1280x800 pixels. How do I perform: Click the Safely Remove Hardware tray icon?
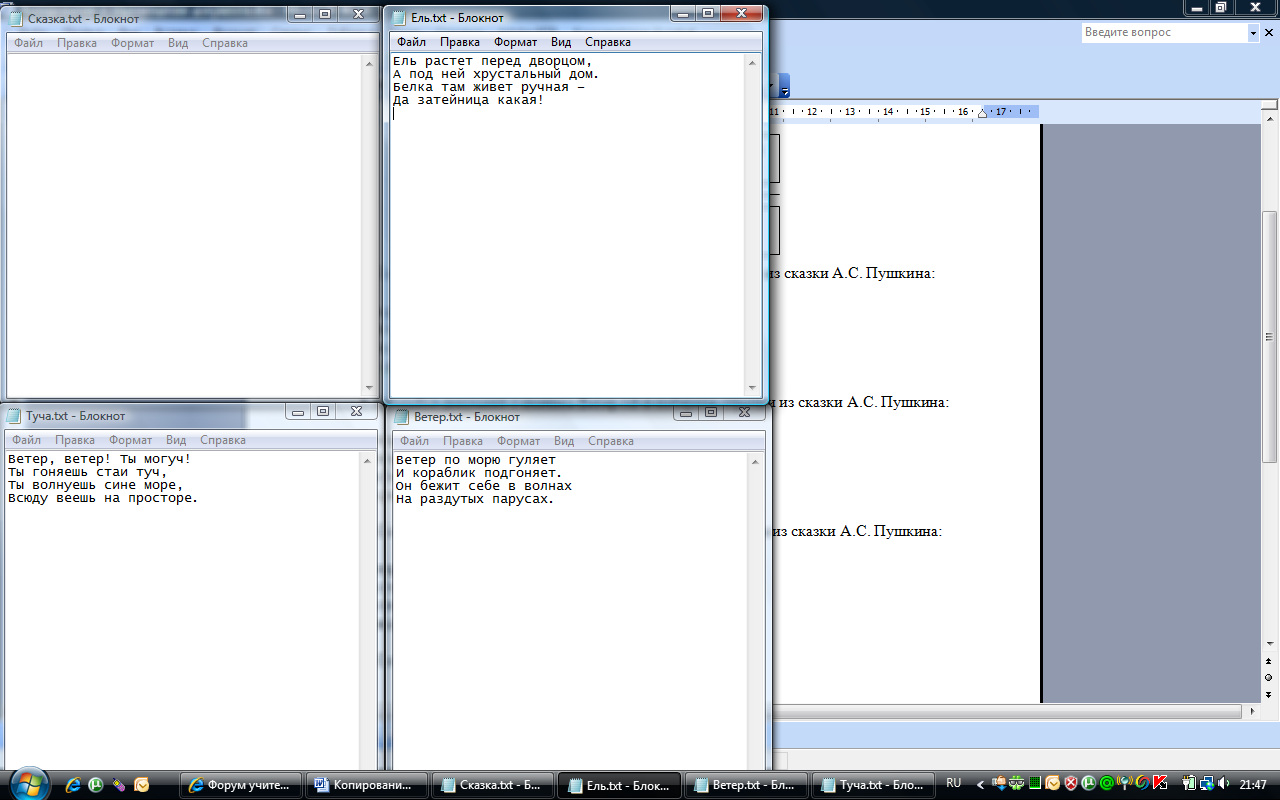[x=998, y=783]
